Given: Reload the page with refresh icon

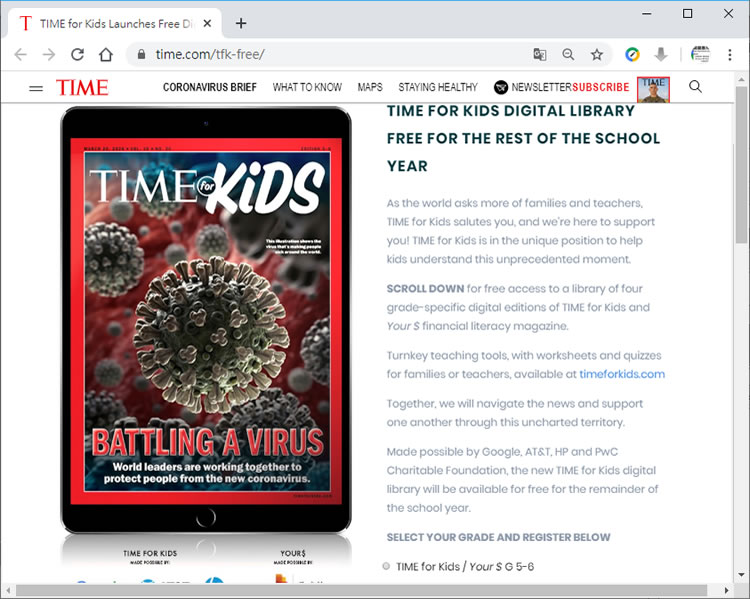Looking at the screenshot, I should pos(77,55).
